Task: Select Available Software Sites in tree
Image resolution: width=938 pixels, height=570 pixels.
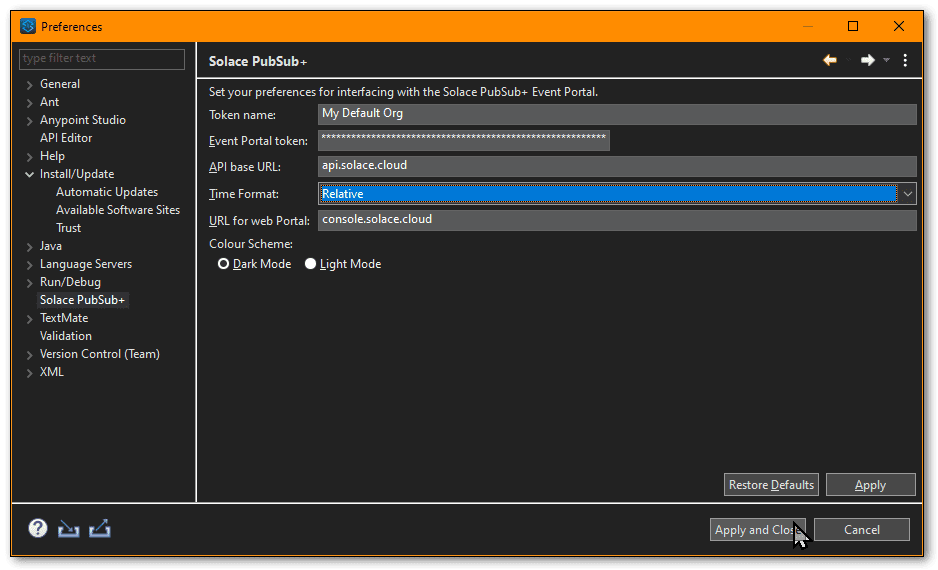Action: tap(118, 210)
